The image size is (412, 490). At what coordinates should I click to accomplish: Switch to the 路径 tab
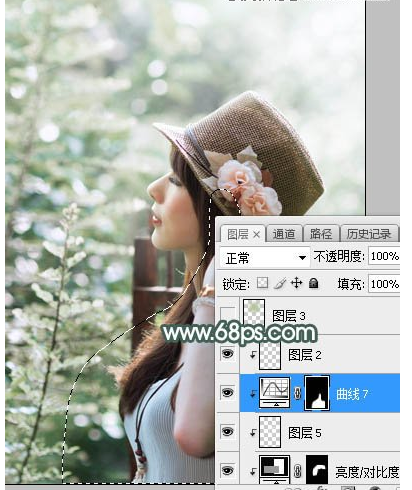320,234
